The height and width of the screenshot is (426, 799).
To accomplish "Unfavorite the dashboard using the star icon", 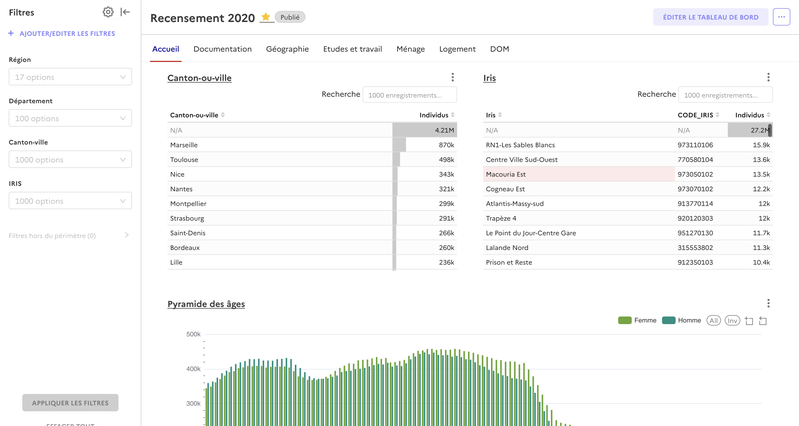I will click(x=266, y=17).
